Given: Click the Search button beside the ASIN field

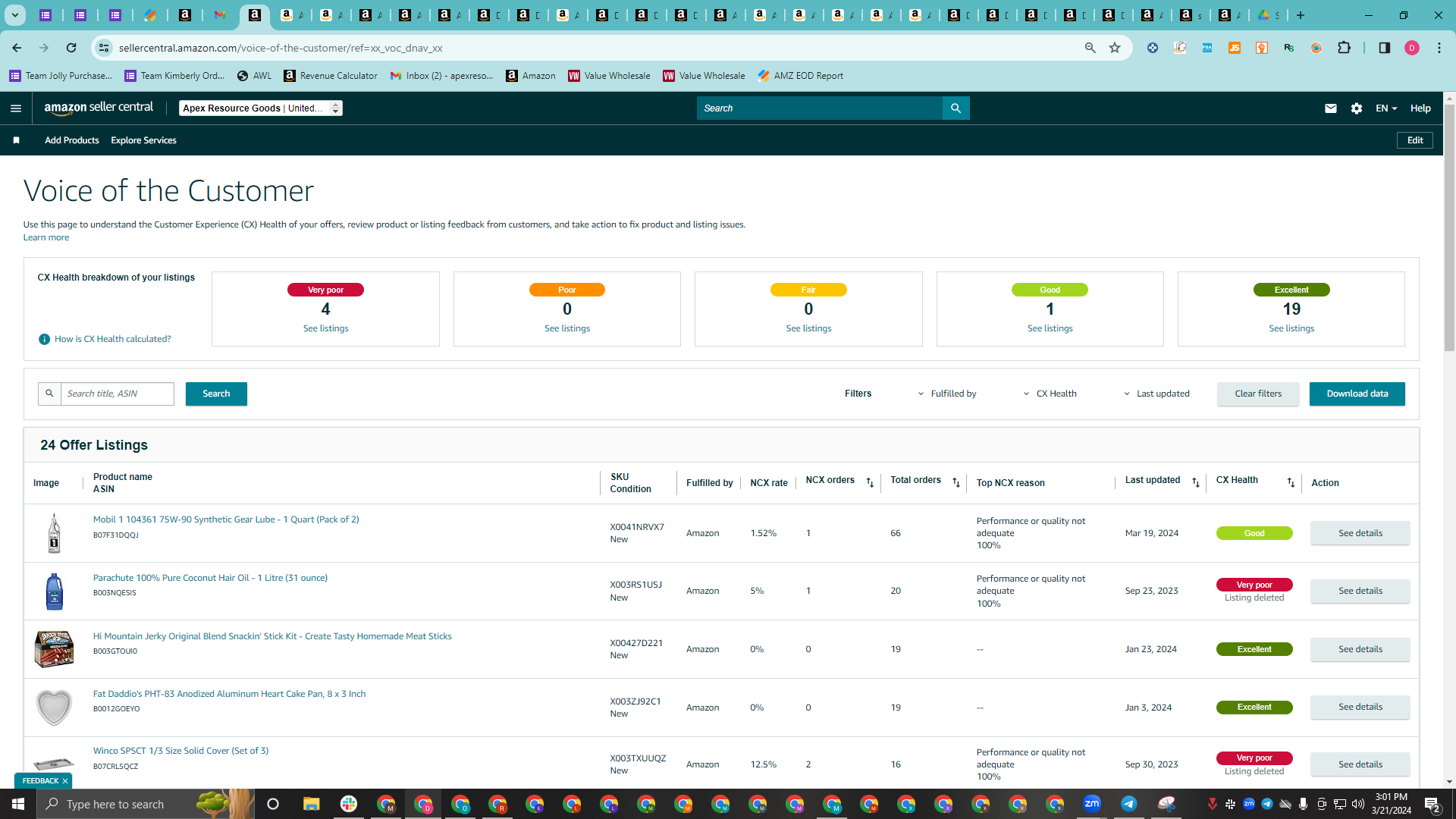Looking at the screenshot, I should [x=216, y=394].
